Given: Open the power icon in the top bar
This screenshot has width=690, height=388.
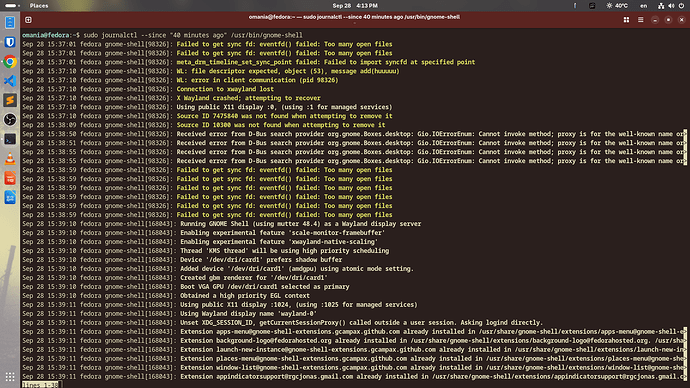Looking at the screenshot, I should pos(681,6).
